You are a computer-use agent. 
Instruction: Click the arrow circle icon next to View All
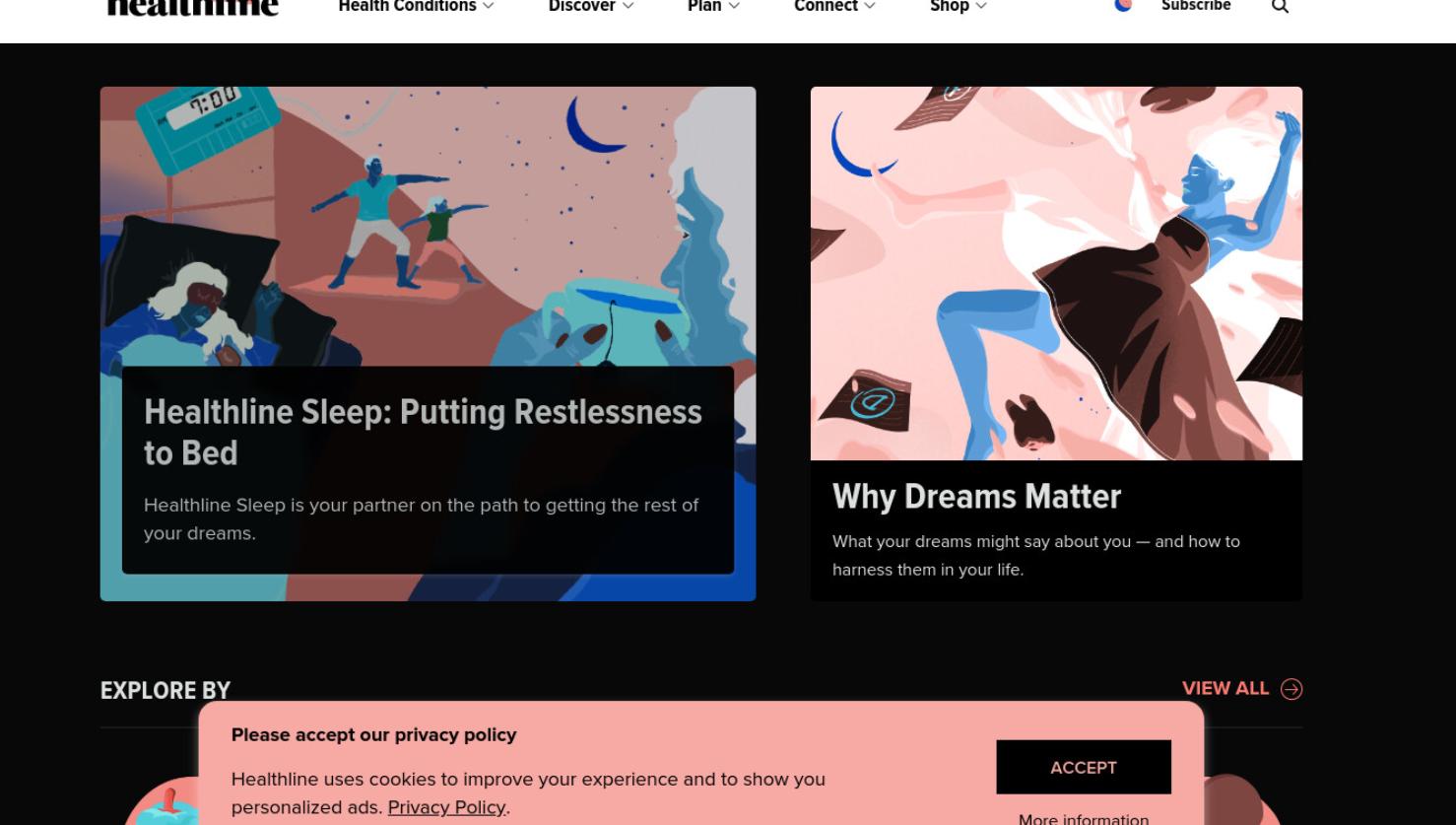pos(1291,689)
